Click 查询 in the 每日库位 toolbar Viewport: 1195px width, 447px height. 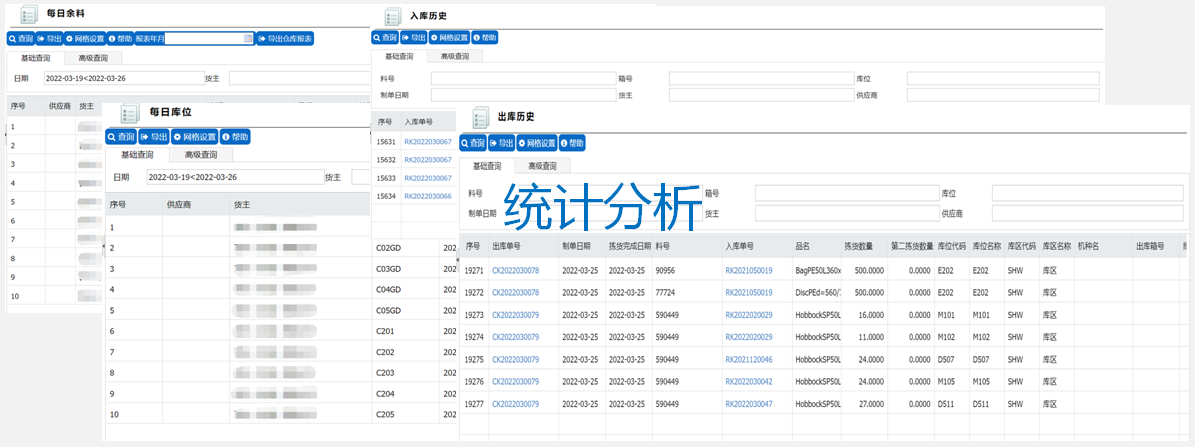(121, 137)
